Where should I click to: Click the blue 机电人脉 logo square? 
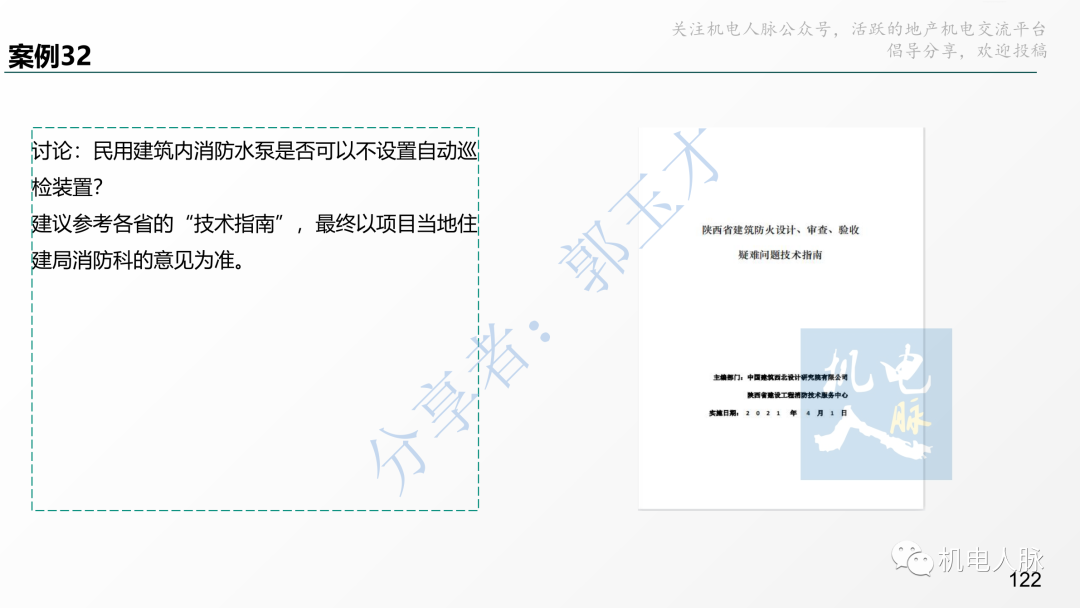[x=876, y=404]
